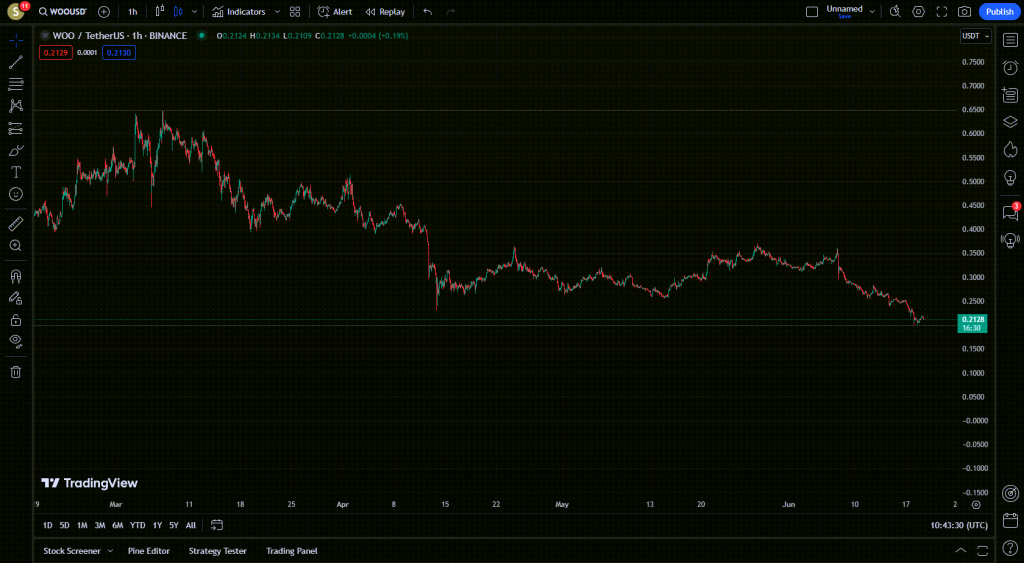The width and height of the screenshot is (1024, 563).
Task: Toggle lock all drawing tools
Action: (16, 320)
